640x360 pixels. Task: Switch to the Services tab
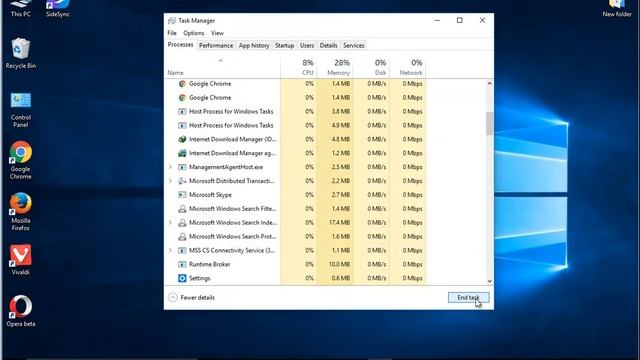pos(353,45)
